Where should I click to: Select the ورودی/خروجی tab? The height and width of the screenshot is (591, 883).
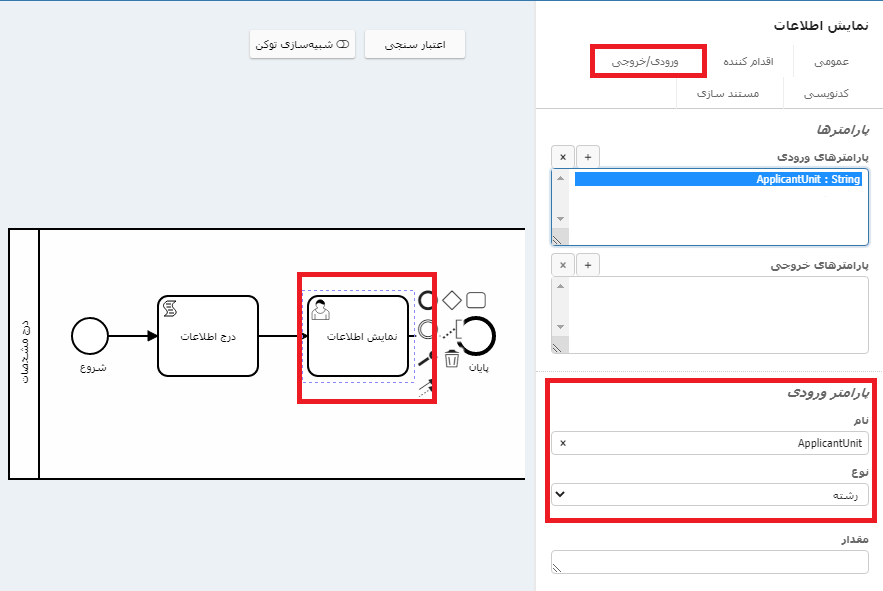(648, 62)
